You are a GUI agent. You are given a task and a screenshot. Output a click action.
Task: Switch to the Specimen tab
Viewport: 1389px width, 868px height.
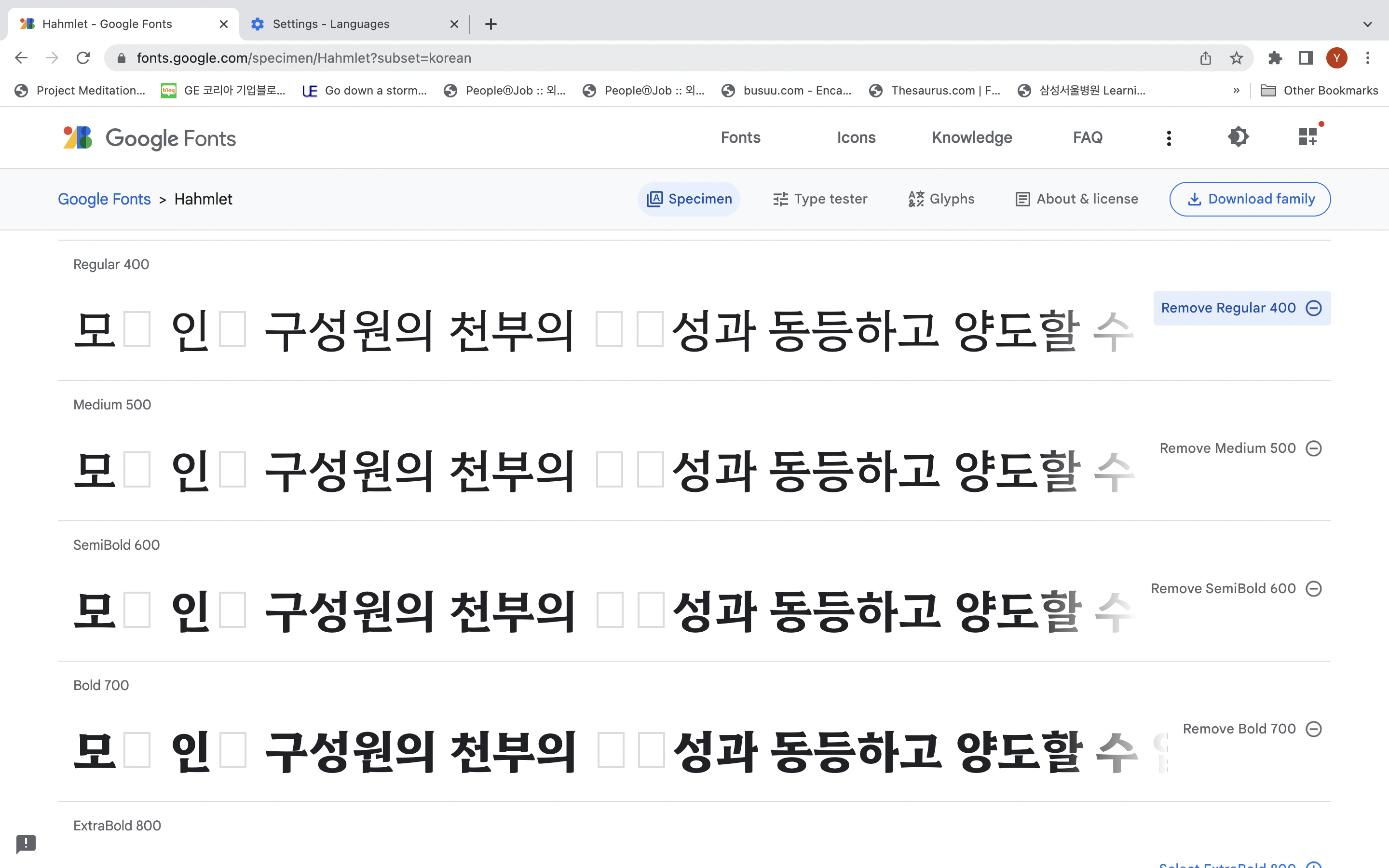point(689,199)
